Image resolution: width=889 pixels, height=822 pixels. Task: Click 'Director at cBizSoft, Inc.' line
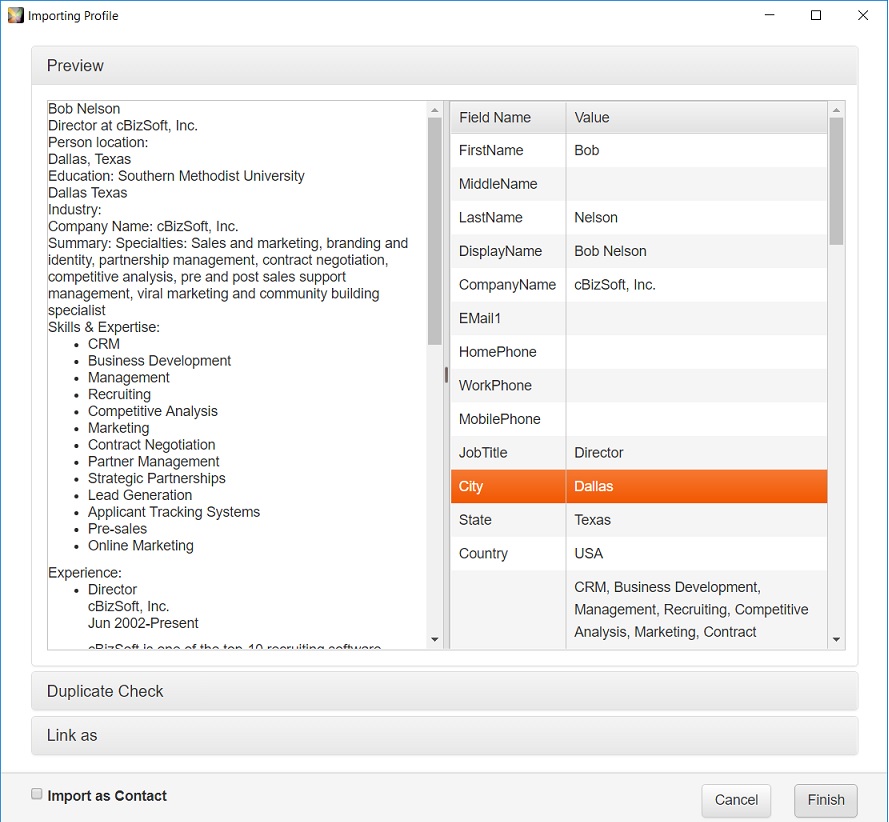(122, 125)
